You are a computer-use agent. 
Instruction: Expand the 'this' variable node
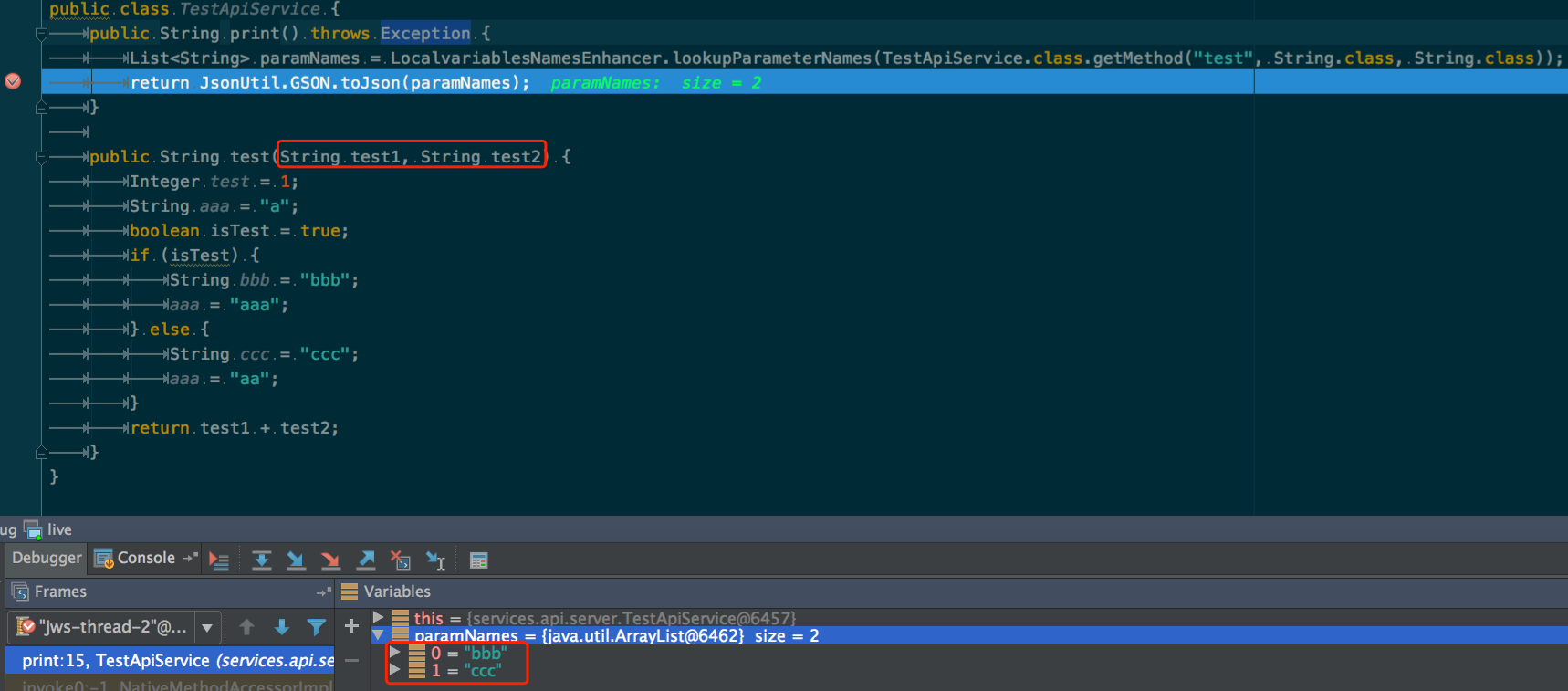(379, 618)
